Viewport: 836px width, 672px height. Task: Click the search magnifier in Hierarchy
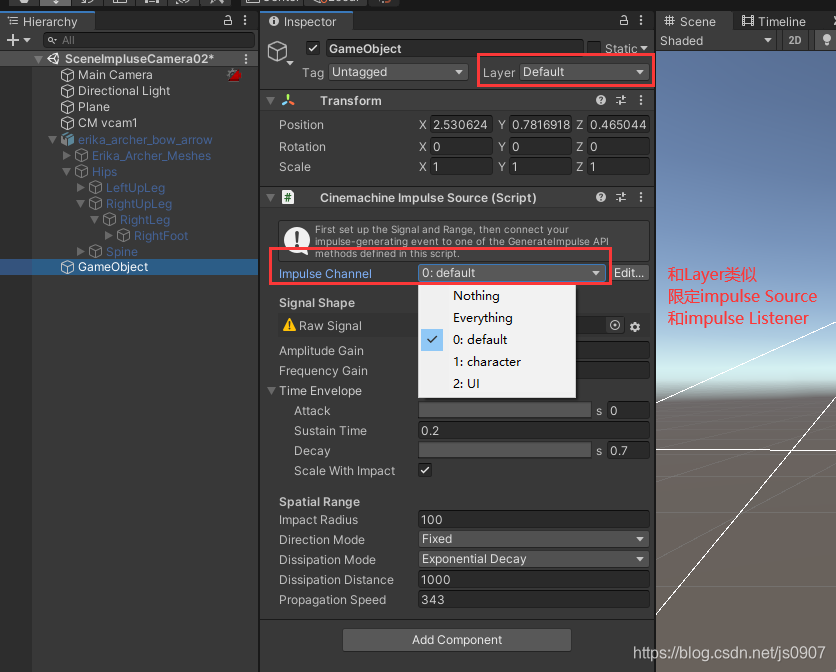coord(52,40)
